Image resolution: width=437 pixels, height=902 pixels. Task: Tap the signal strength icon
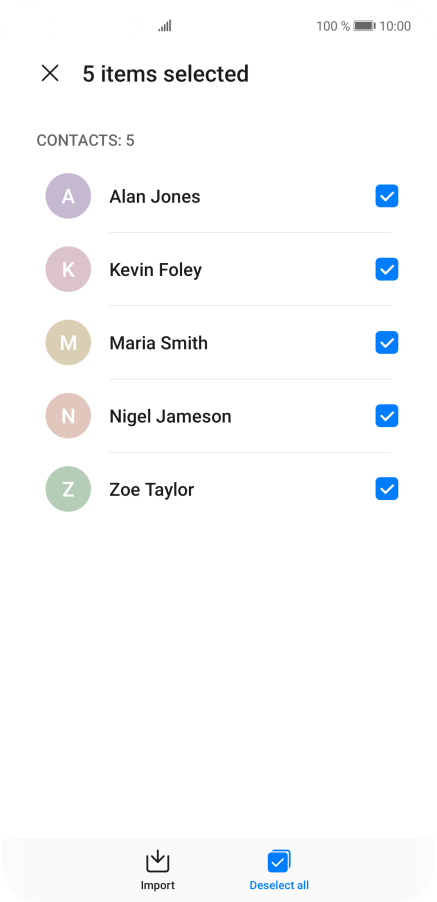[165, 26]
